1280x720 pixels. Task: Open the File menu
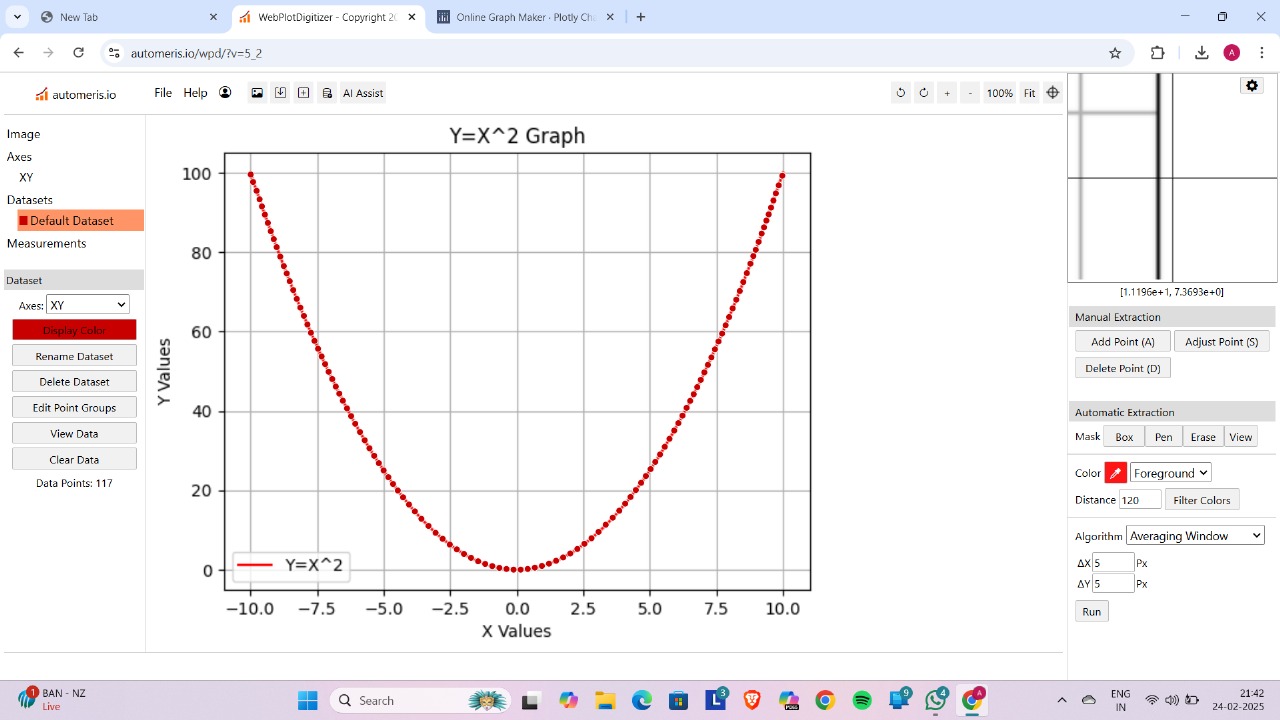tap(162, 92)
